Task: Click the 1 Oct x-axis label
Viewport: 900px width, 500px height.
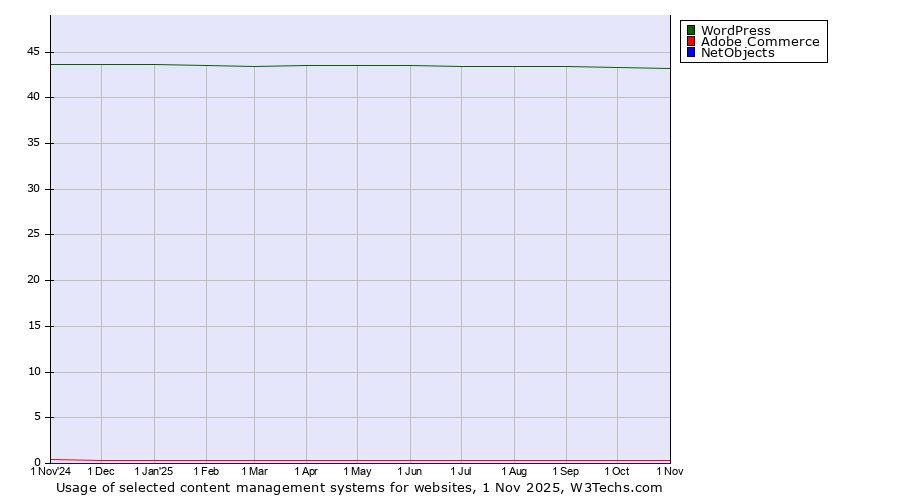Action: pos(617,471)
